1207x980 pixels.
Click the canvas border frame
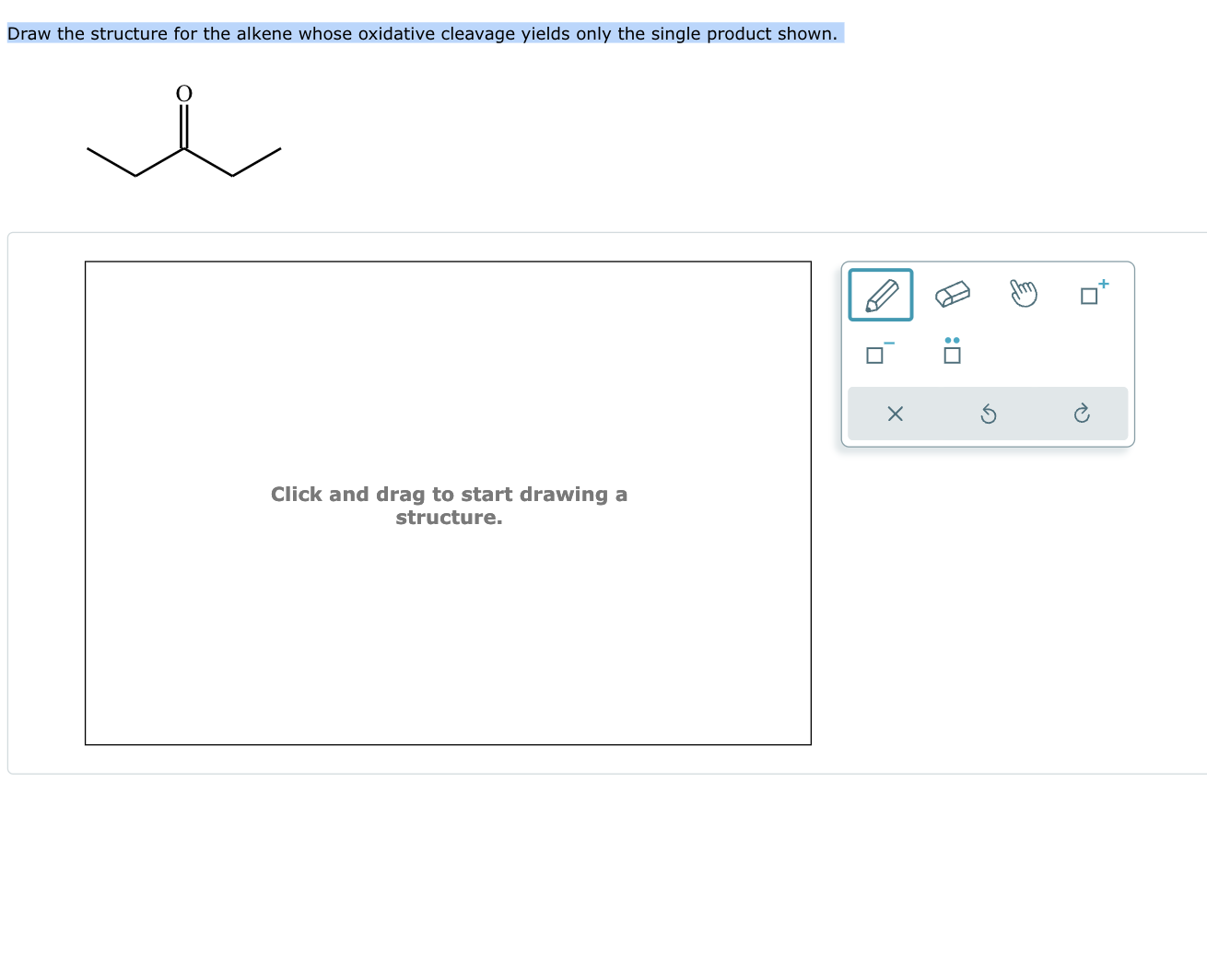click(449, 261)
